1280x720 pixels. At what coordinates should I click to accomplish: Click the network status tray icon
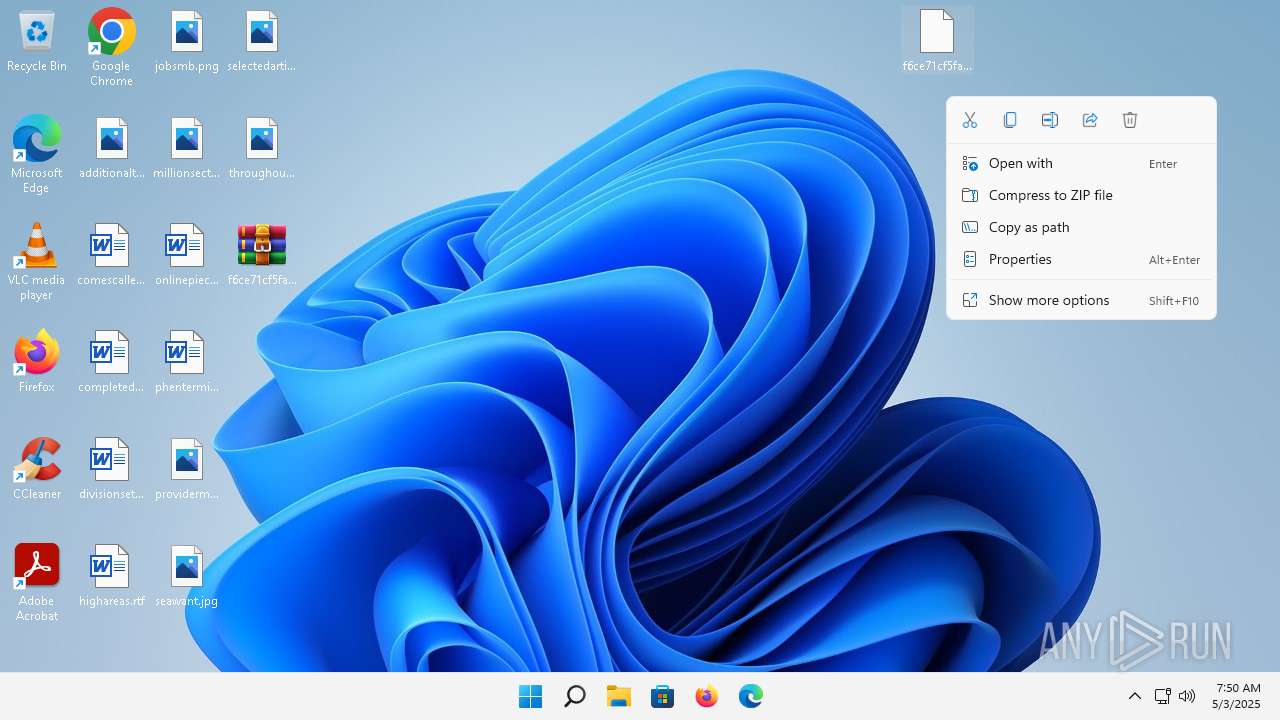coord(1163,696)
